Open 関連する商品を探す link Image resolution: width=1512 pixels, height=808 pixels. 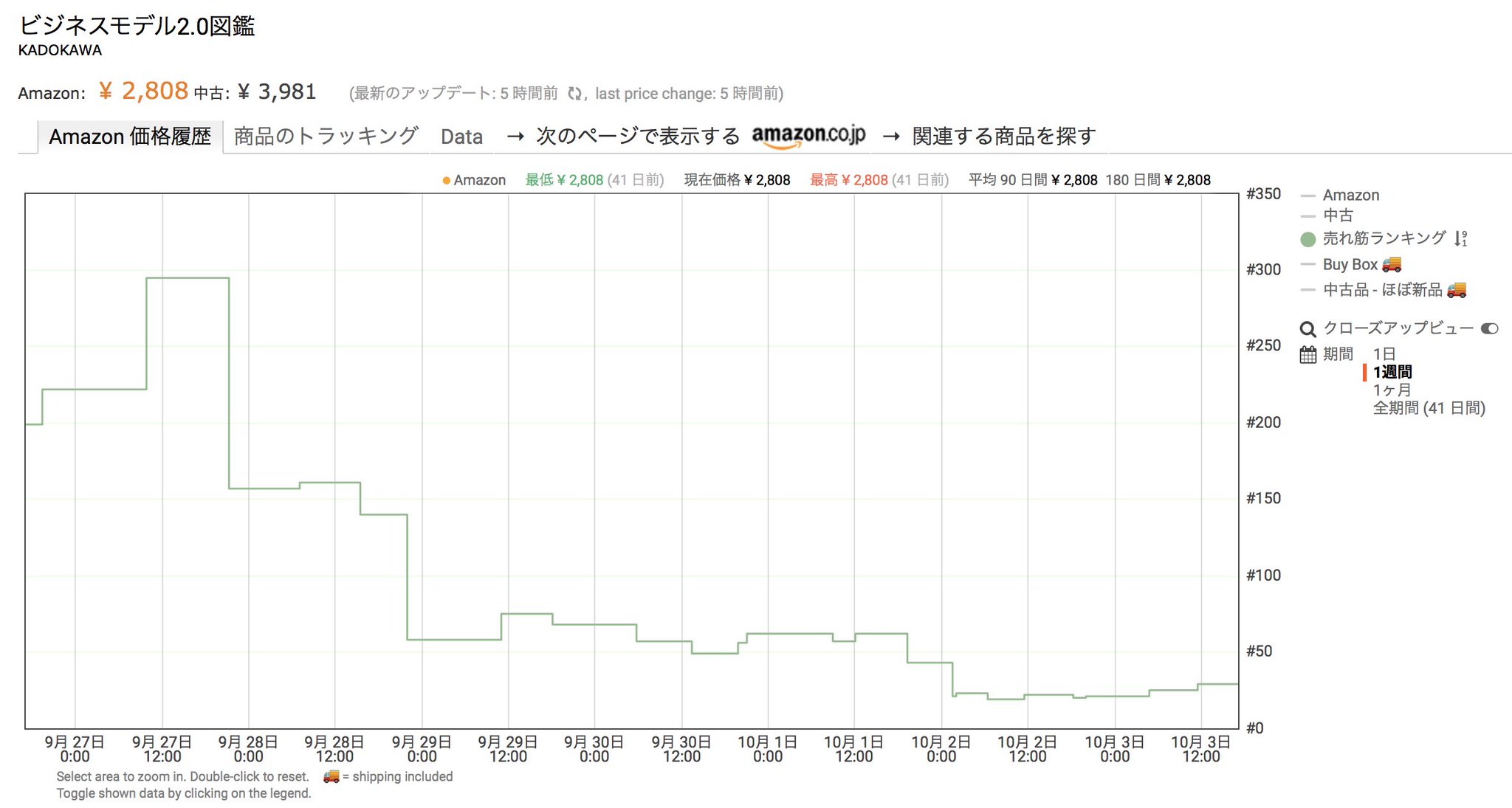pyautogui.click(x=1003, y=137)
